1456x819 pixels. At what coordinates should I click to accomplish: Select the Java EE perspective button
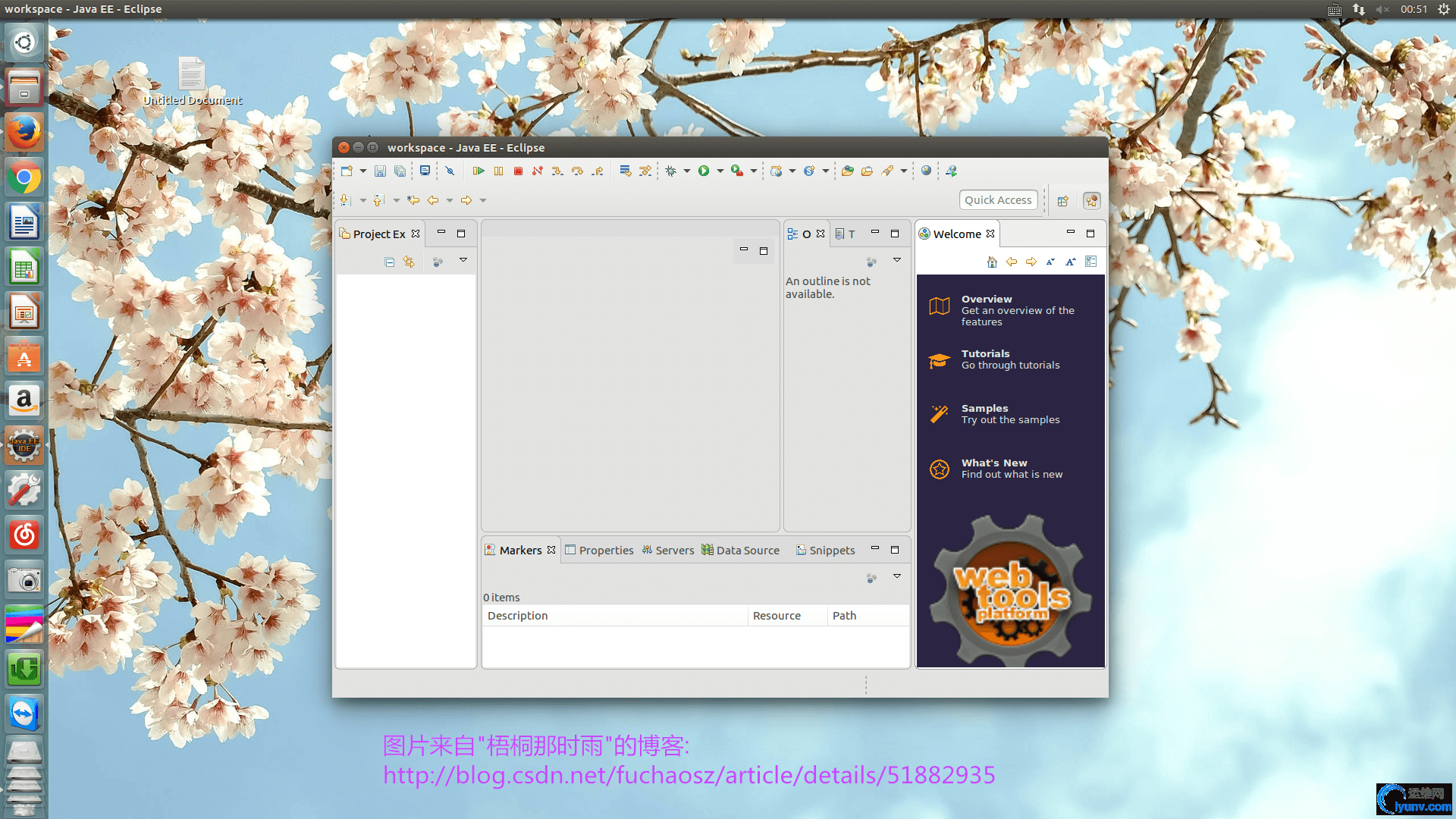(x=1092, y=201)
